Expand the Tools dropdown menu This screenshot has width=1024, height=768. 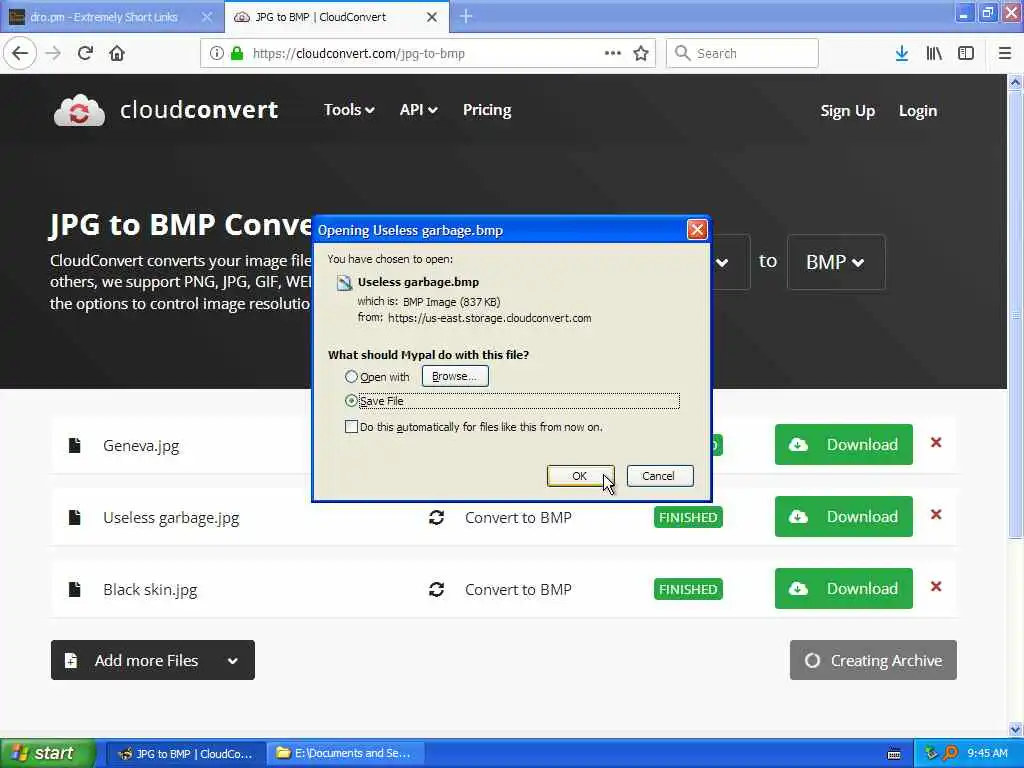[x=349, y=110]
